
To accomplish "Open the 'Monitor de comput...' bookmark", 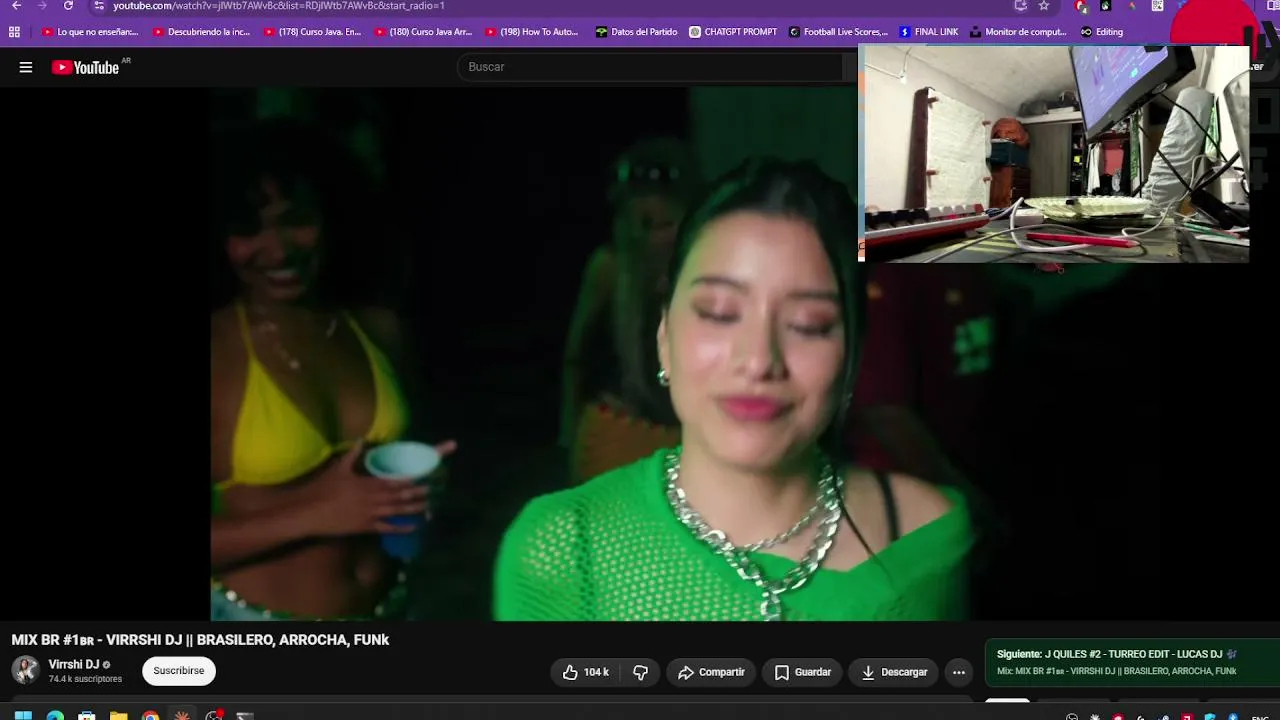I will (1018, 32).
